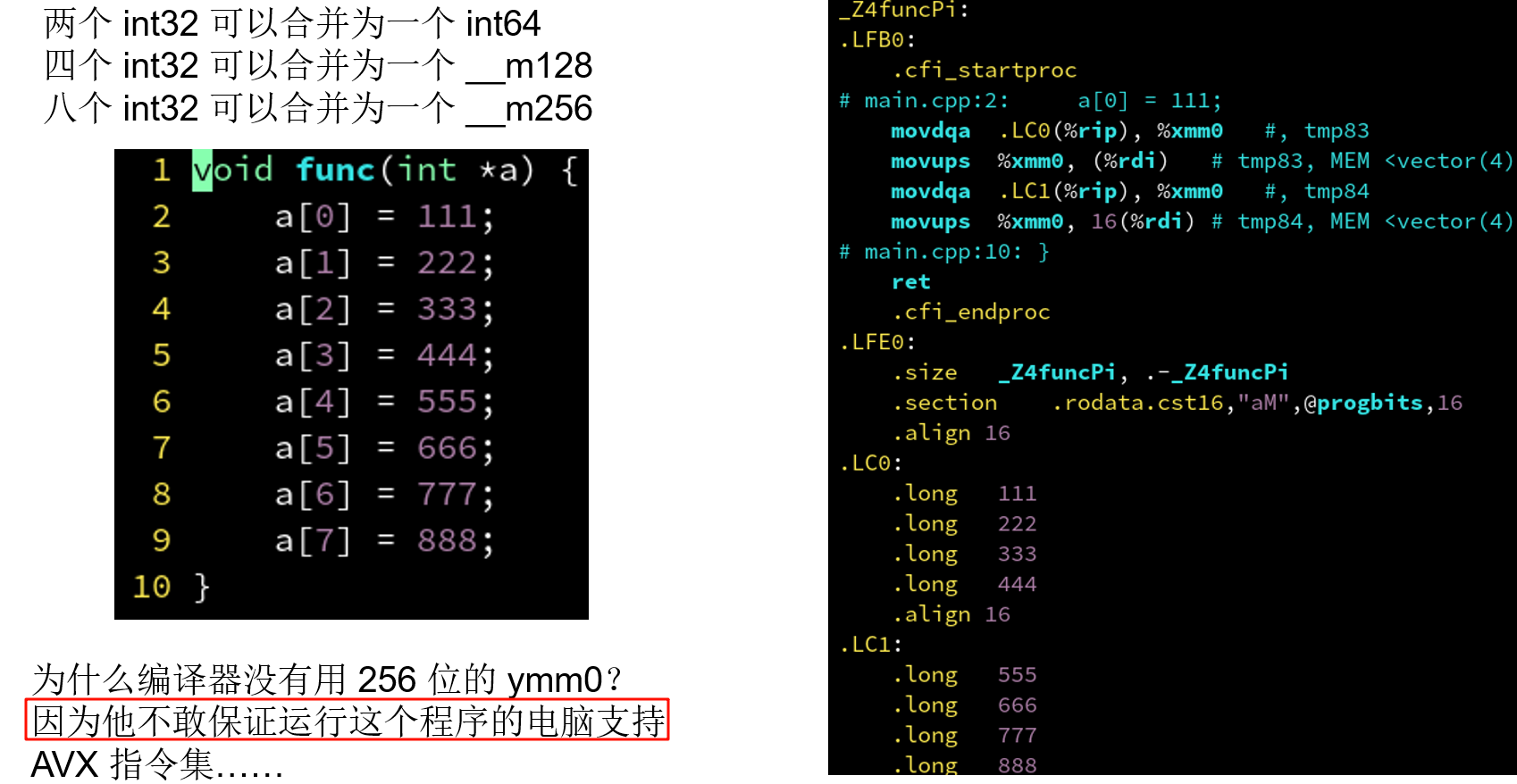The image size is (1517, 784).
Task: Click the "# main.cpp:10: }" comment line
Action: [x=944, y=252]
